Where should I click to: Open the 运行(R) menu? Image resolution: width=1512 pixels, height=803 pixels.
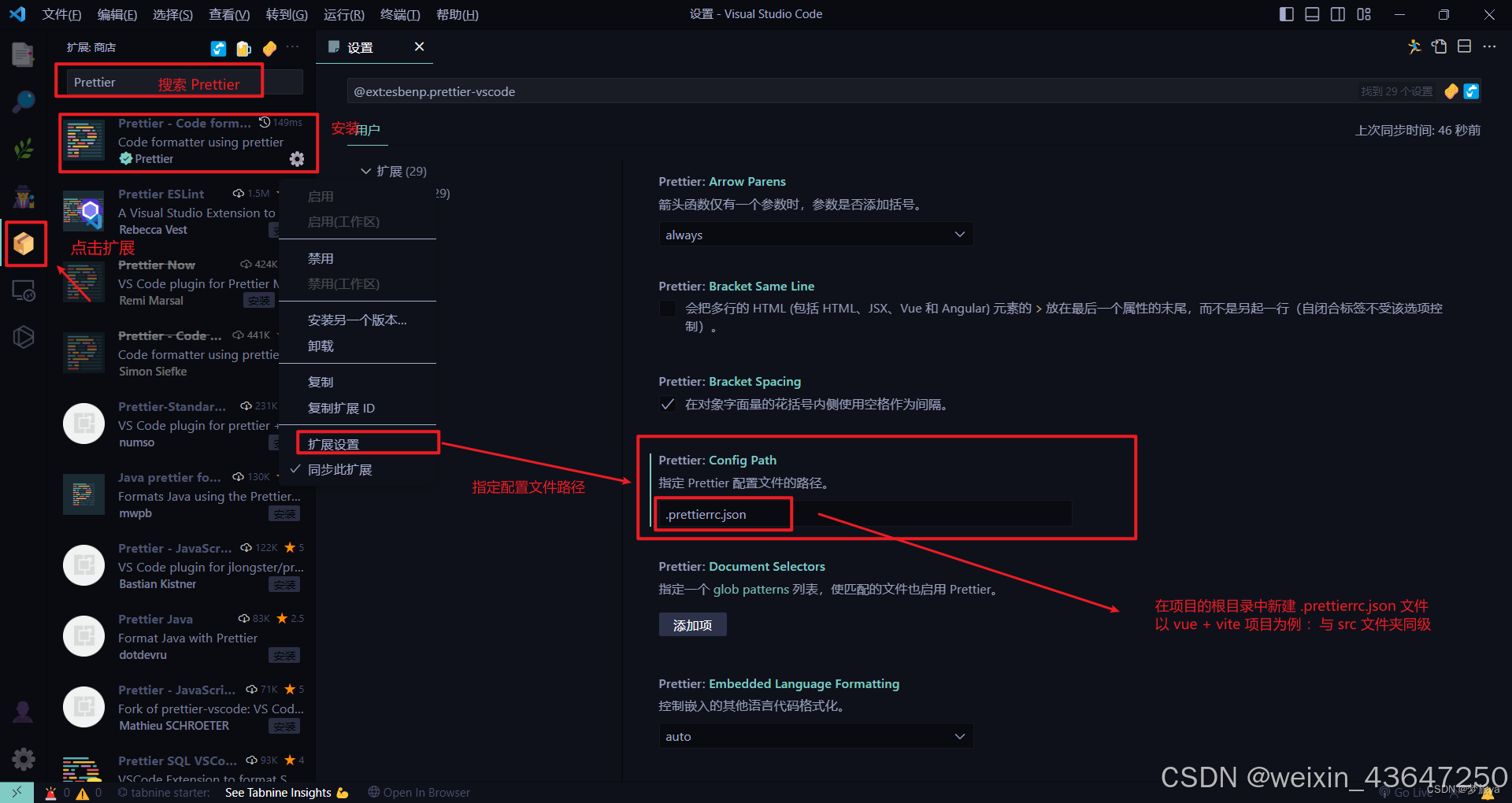pos(344,14)
